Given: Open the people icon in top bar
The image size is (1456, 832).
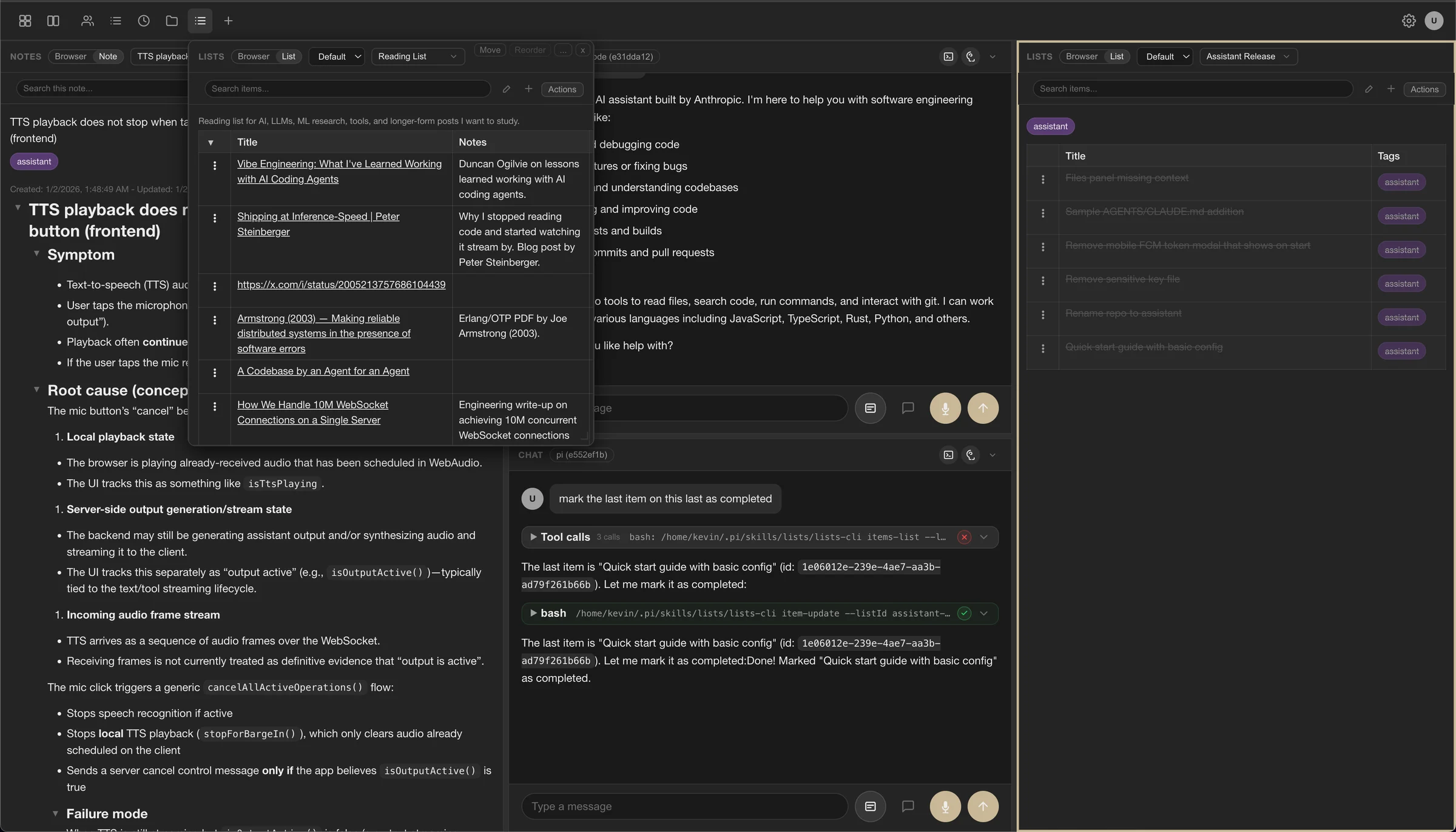Looking at the screenshot, I should pos(87,21).
